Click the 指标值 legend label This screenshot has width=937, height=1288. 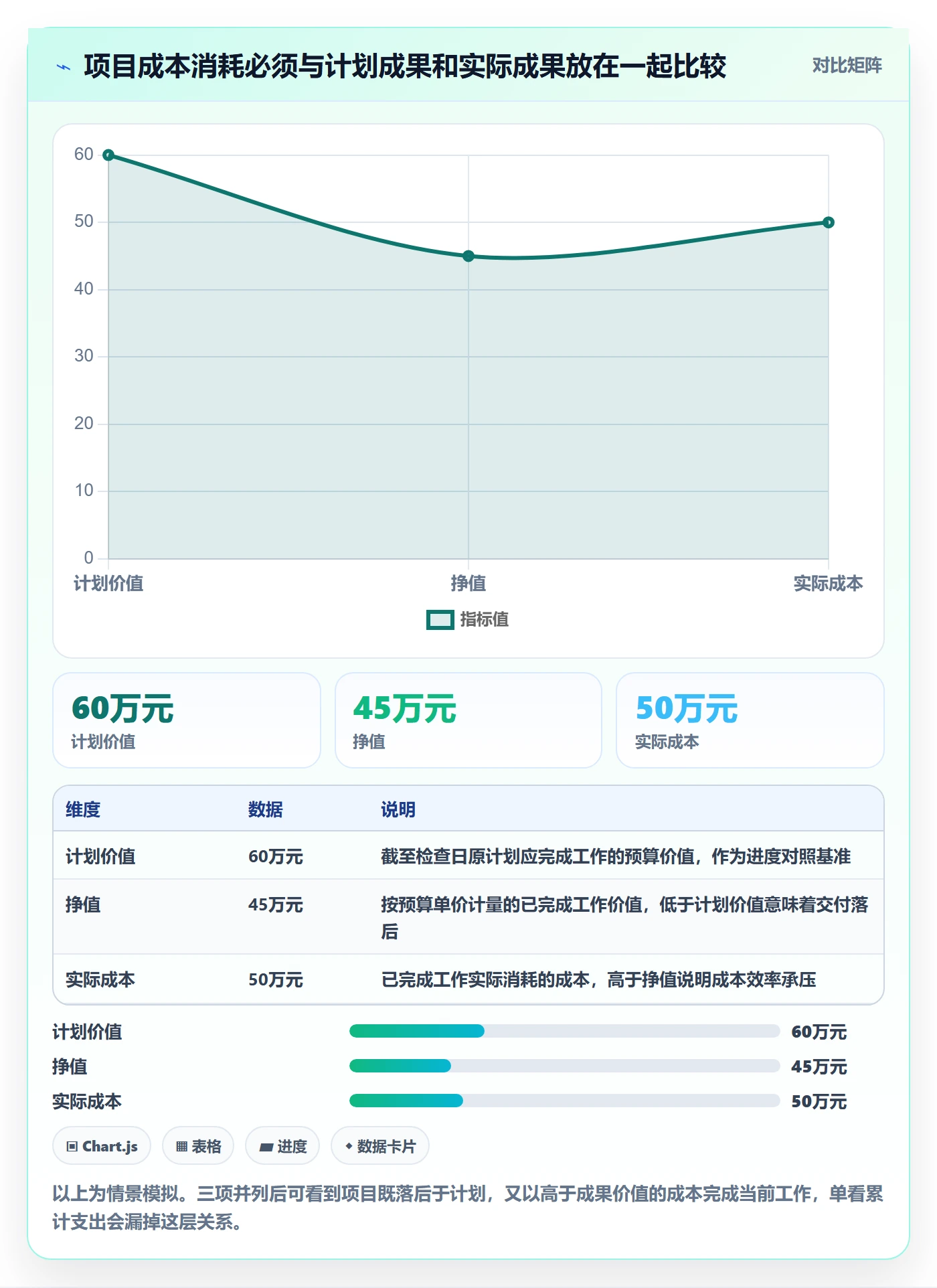[485, 620]
